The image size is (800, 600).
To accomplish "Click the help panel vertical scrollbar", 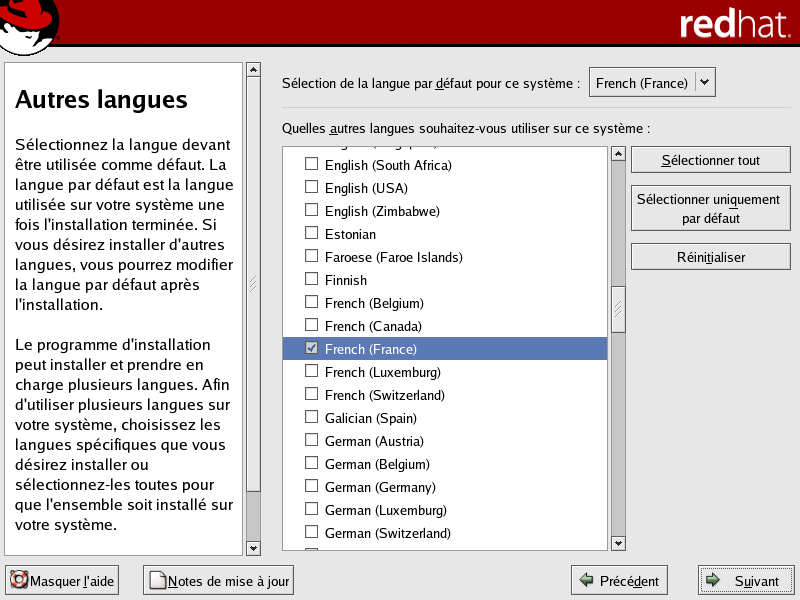I will tap(253, 284).
